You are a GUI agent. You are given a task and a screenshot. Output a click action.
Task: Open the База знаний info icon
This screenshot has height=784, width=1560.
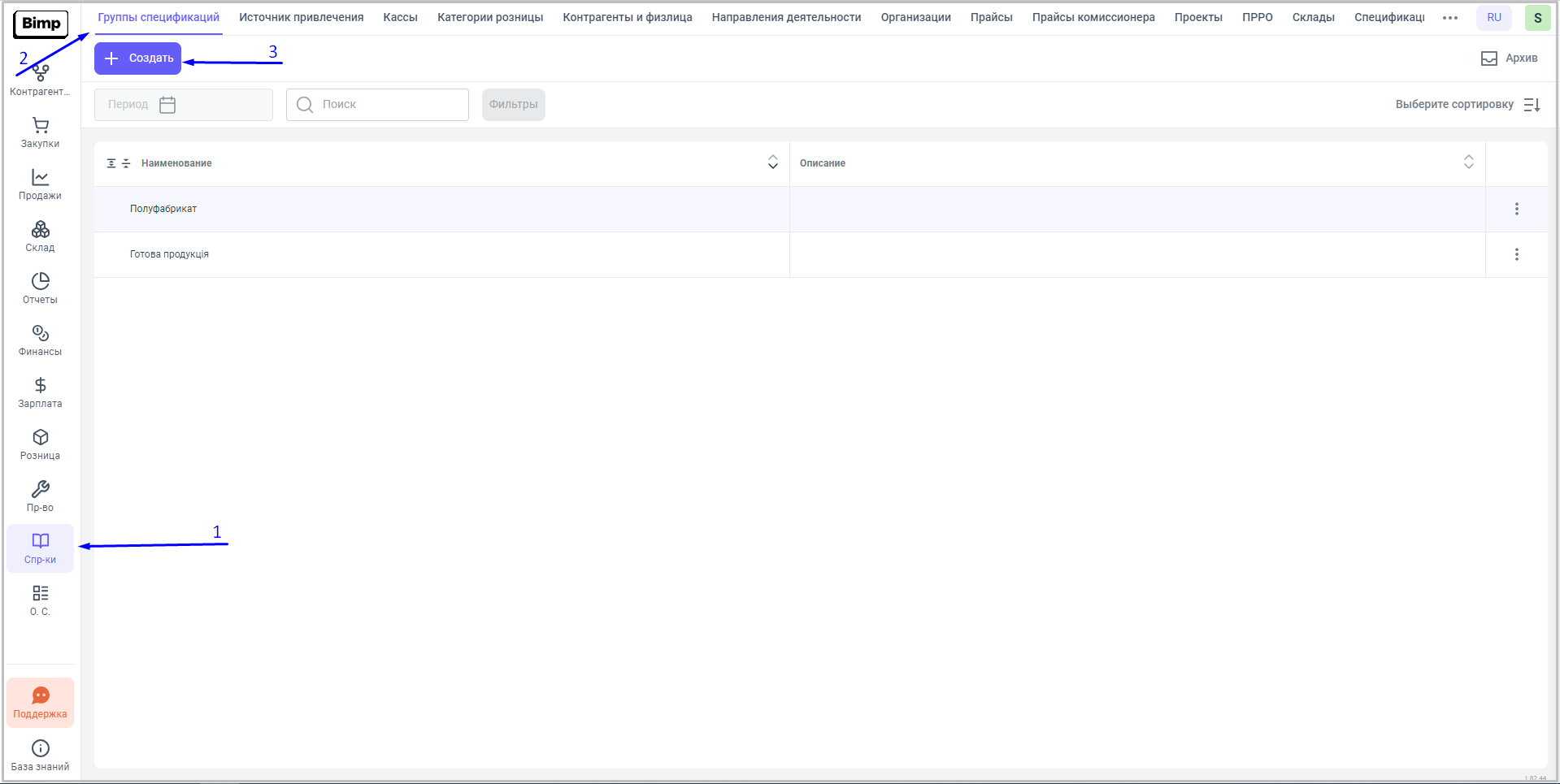tap(40, 755)
